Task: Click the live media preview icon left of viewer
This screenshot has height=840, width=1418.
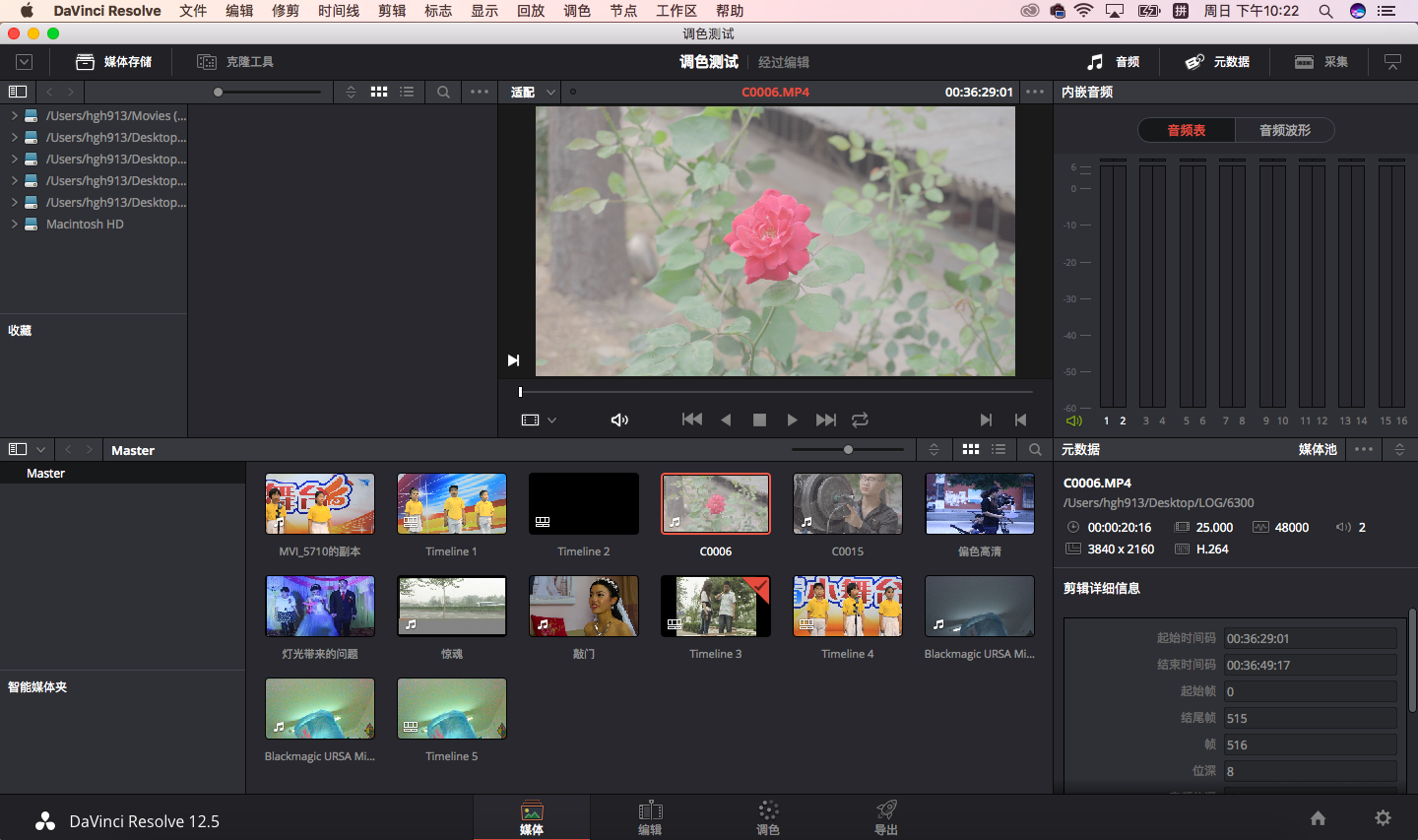Action: [513, 360]
